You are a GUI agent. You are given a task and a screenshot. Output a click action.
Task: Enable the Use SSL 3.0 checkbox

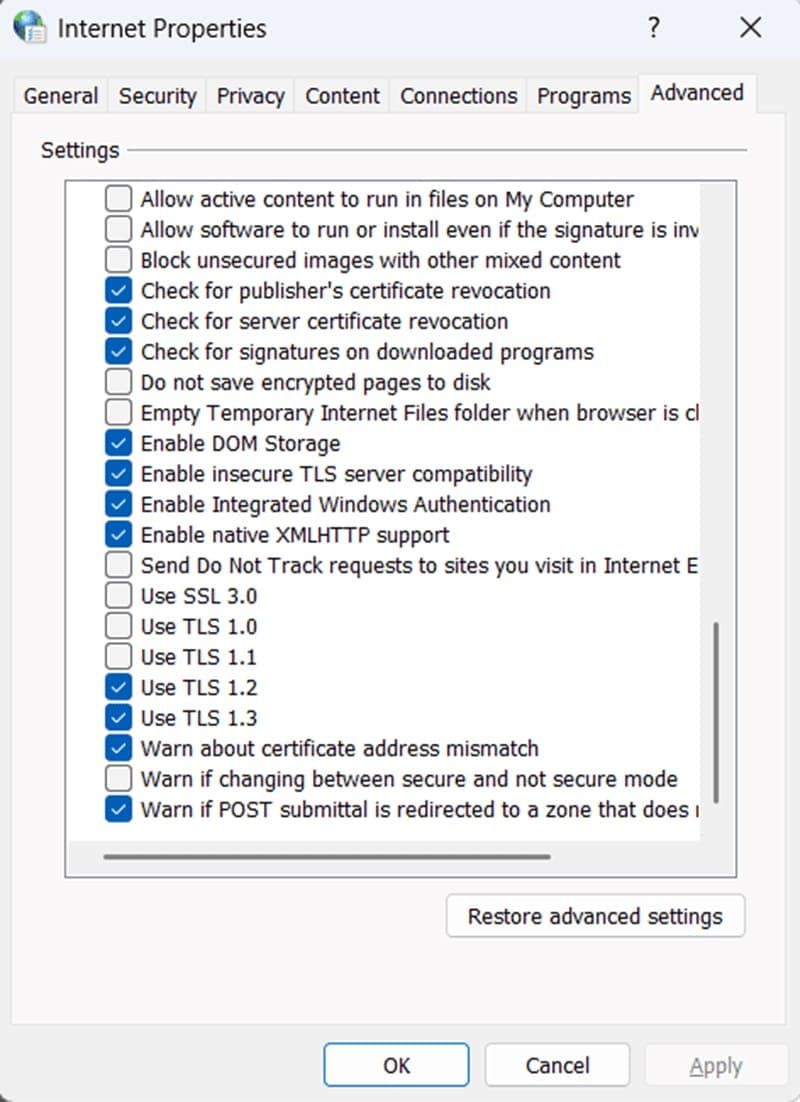coord(119,596)
